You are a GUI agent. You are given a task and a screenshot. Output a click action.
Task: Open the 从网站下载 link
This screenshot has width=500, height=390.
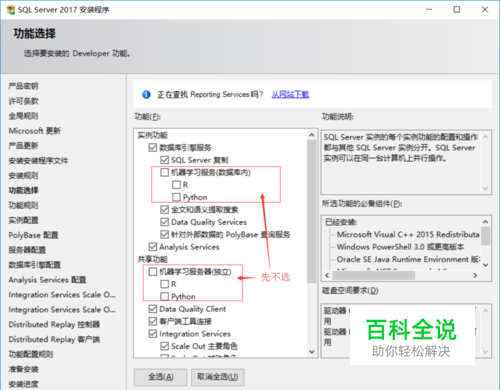[290, 95]
